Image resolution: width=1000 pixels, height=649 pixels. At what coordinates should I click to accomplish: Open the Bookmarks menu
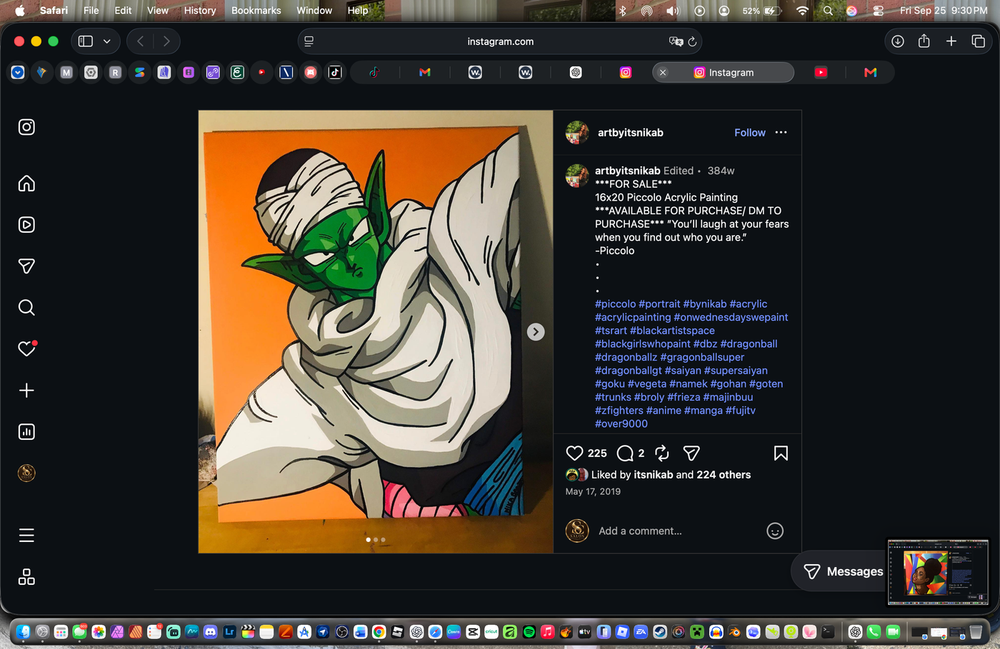(256, 10)
